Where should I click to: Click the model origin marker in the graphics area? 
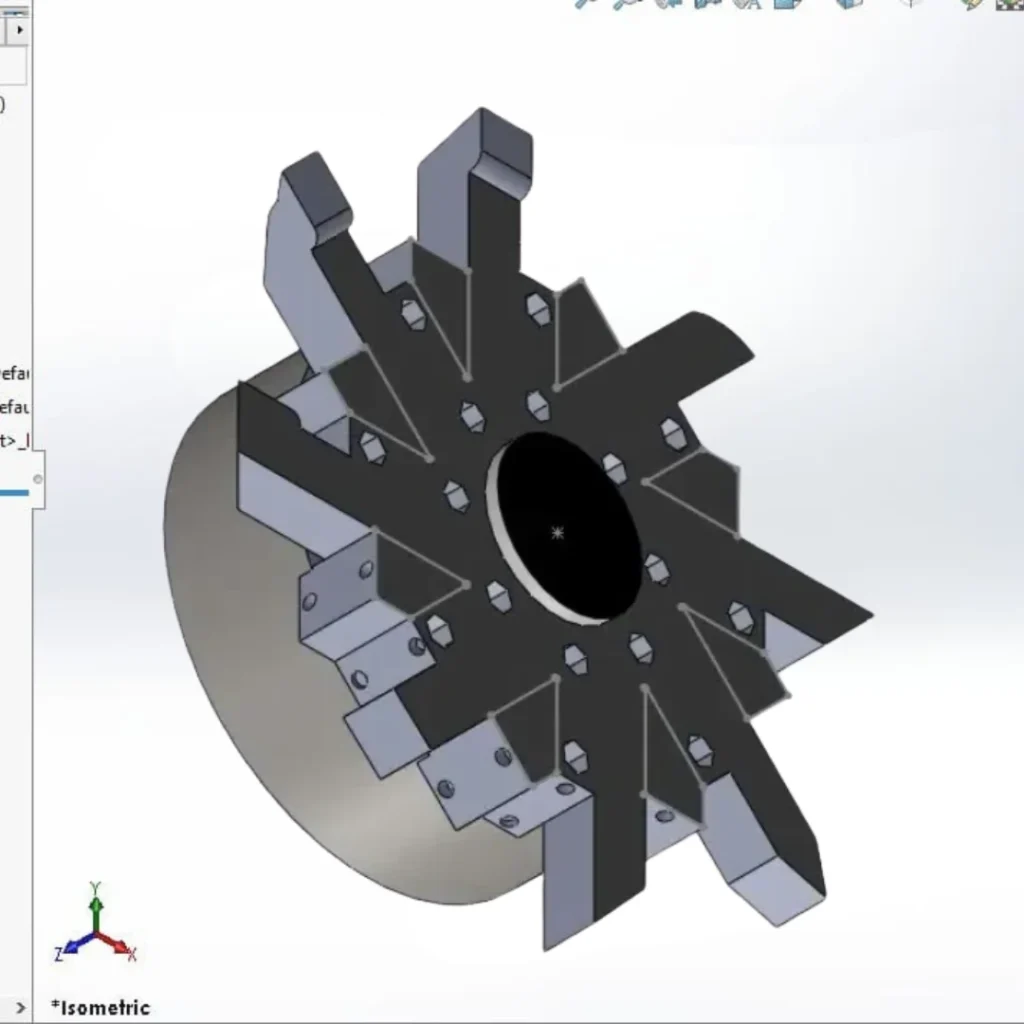click(557, 533)
